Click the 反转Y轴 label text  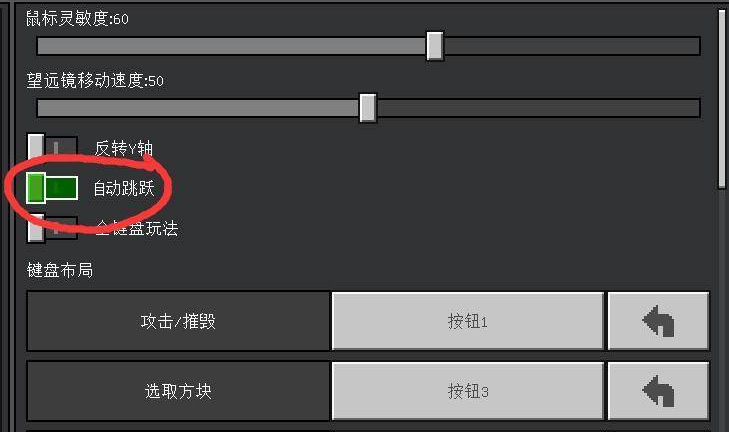[x=123, y=148]
